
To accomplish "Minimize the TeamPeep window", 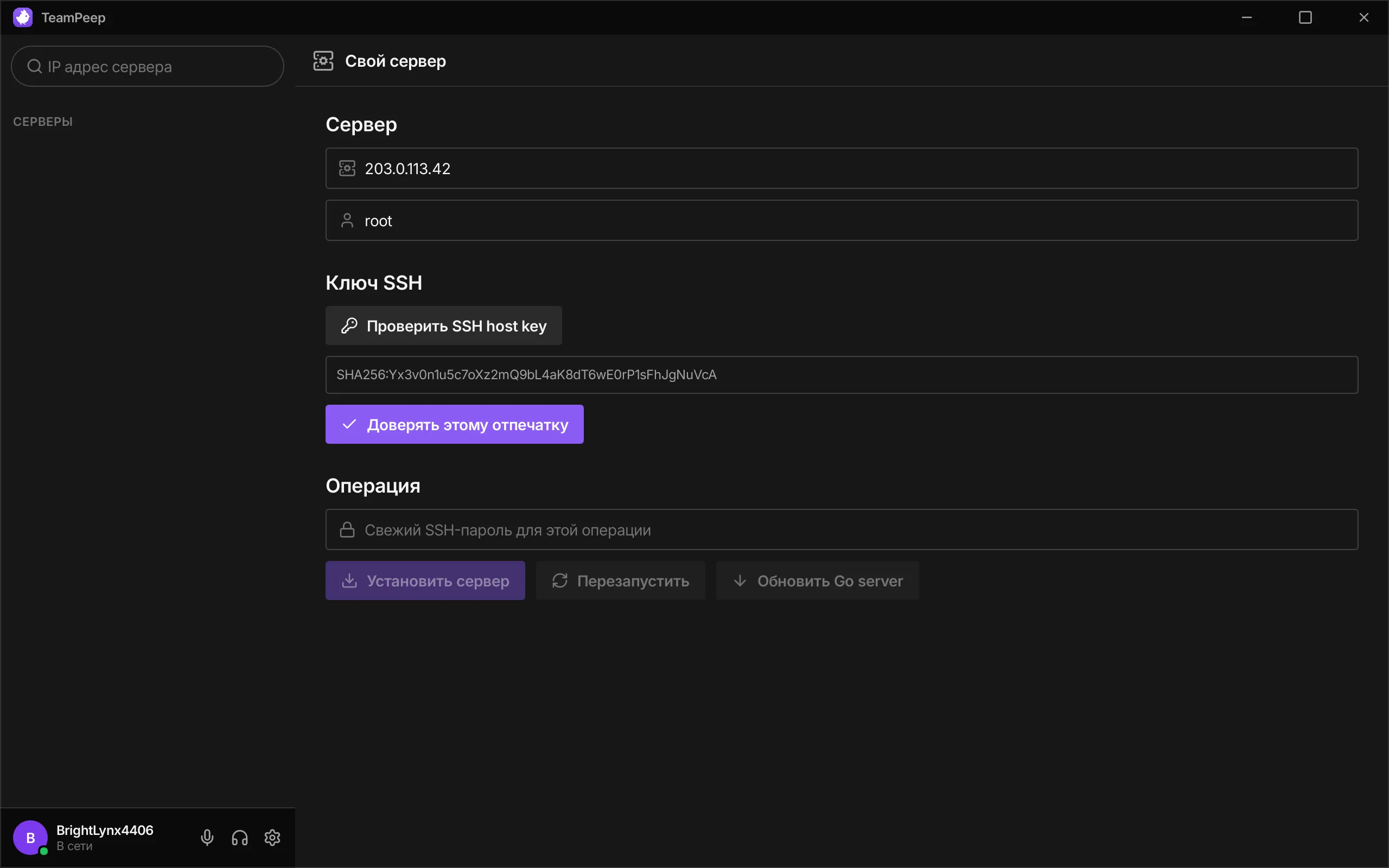I will pyautogui.click(x=1247, y=17).
